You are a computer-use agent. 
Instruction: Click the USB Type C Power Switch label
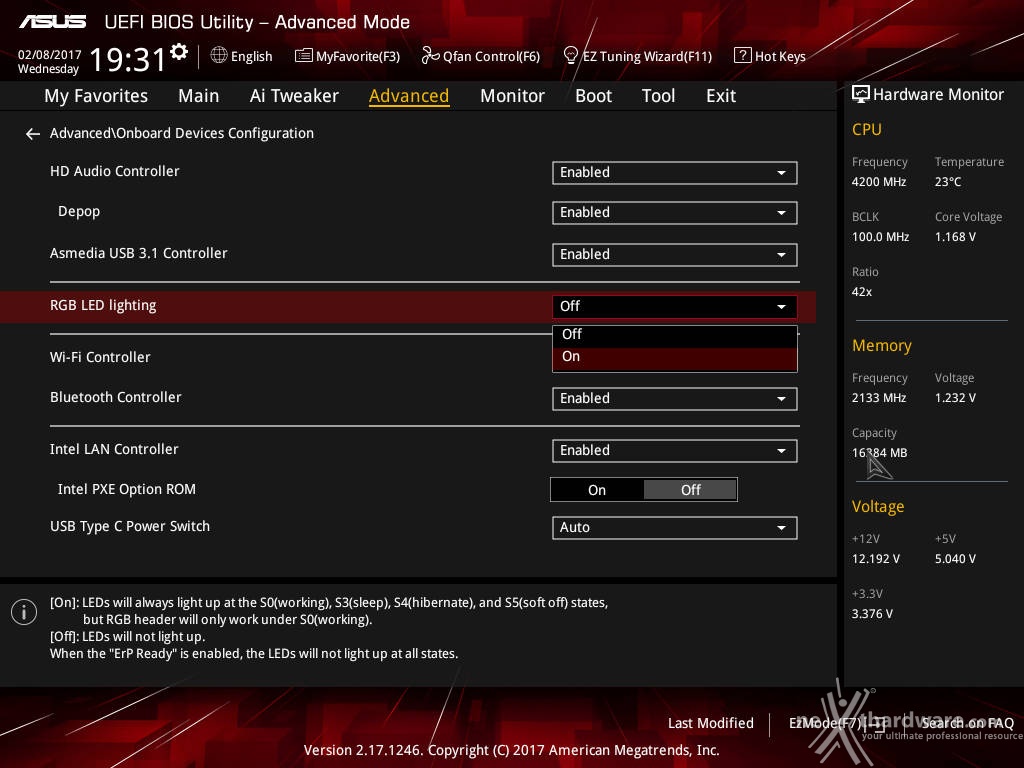pyautogui.click(x=130, y=526)
